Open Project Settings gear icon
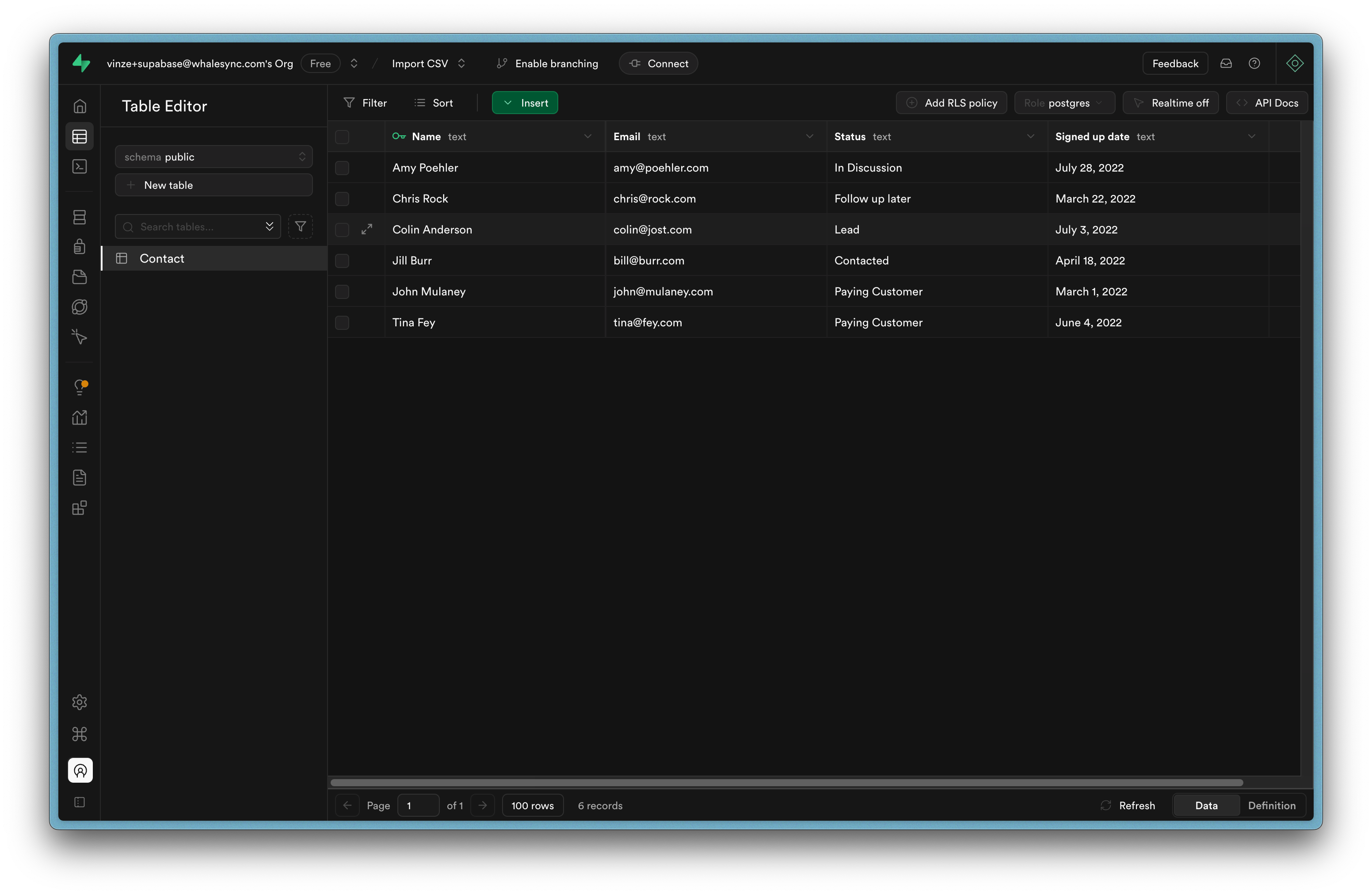The width and height of the screenshot is (1372, 895). [x=80, y=702]
